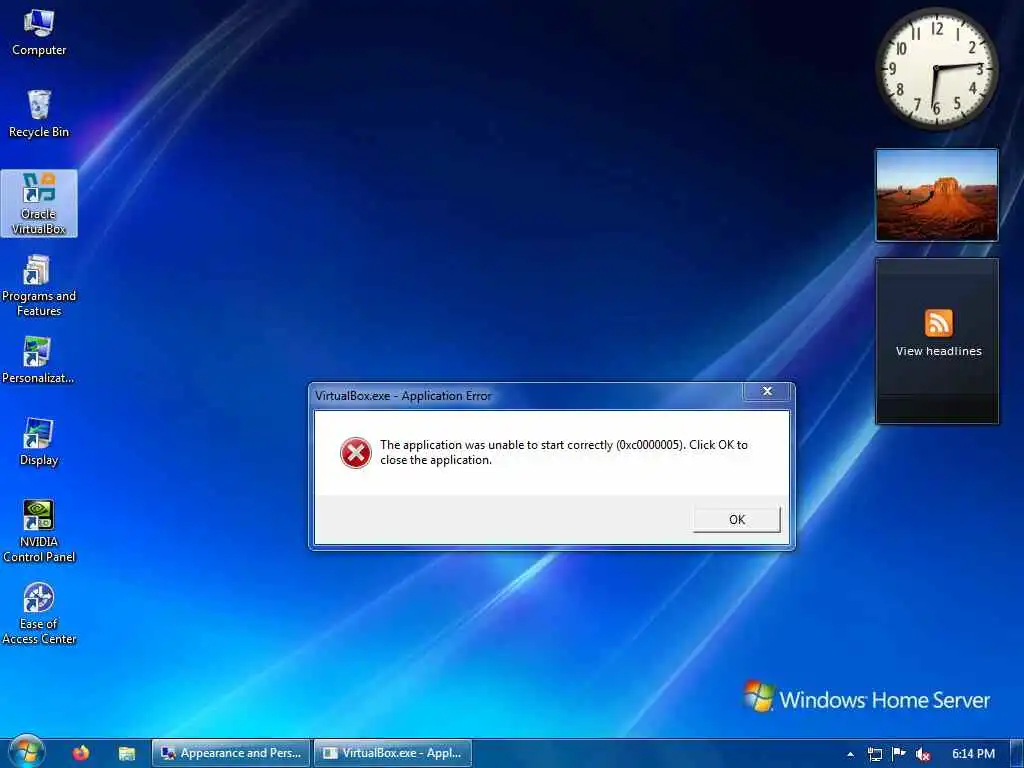1024x768 pixels.
Task: Select Programs and Features shortcut
Action: 39,285
